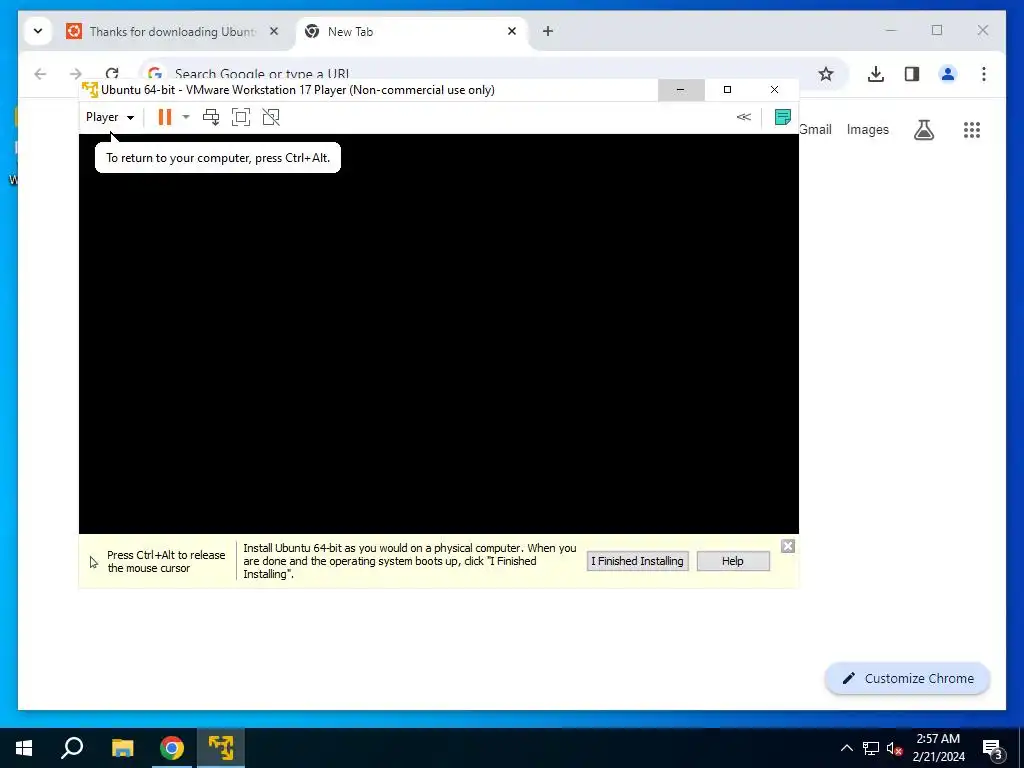This screenshot has width=1024, height=768.
Task: Open Windows Start menu
Action: click(24, 748)
